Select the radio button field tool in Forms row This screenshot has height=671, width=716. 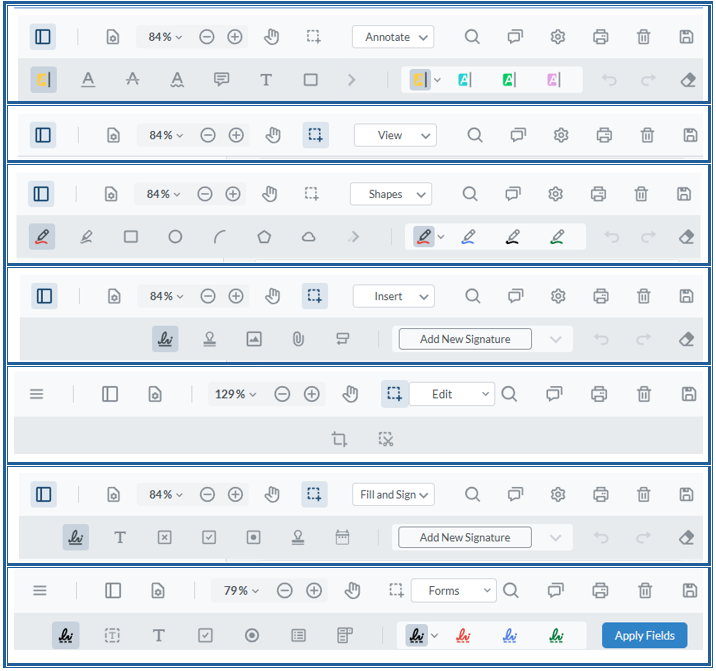click(x=252, y=635)
